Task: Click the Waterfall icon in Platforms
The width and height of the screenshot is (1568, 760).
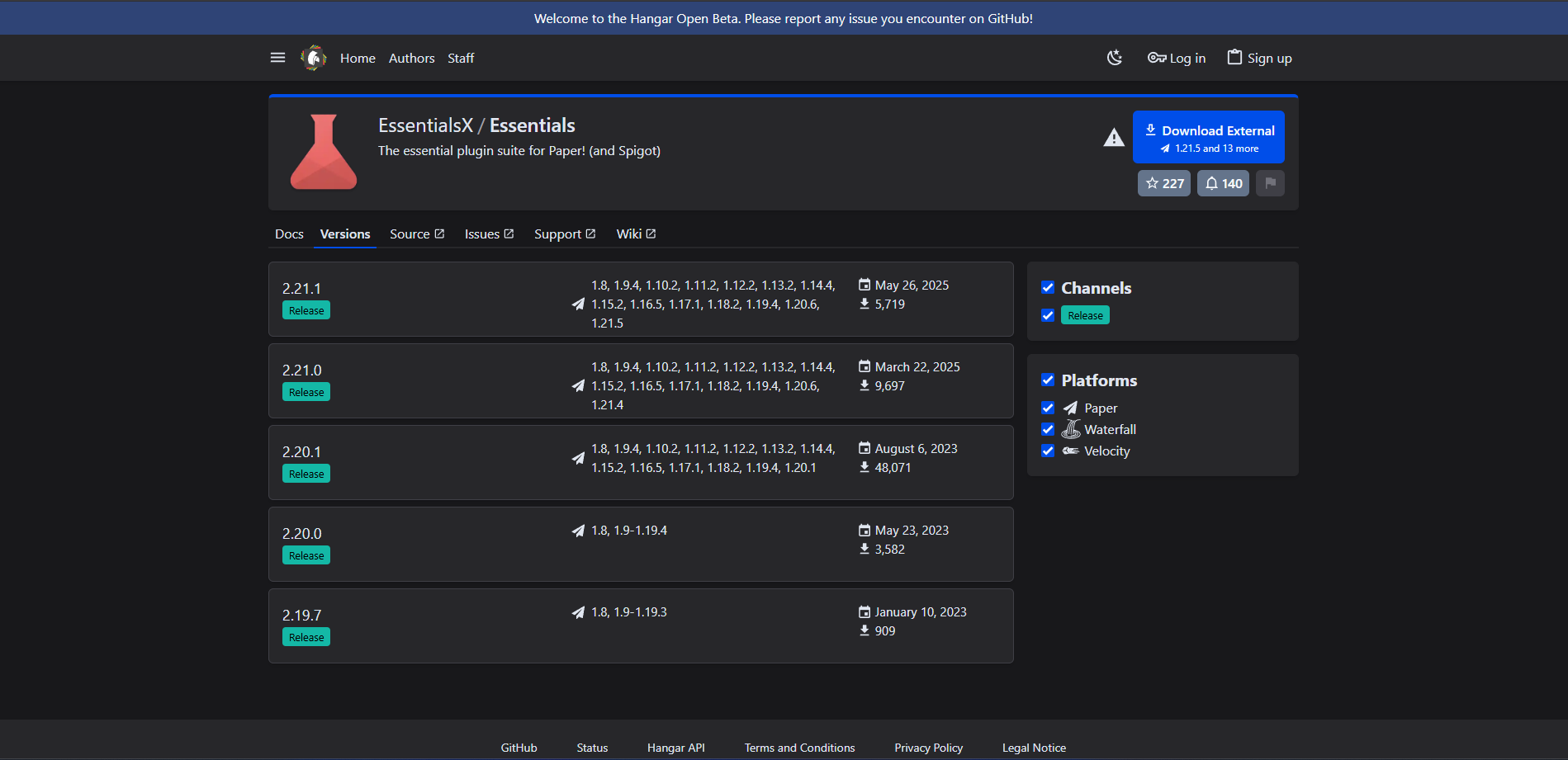Action: tap(1071, 429)
